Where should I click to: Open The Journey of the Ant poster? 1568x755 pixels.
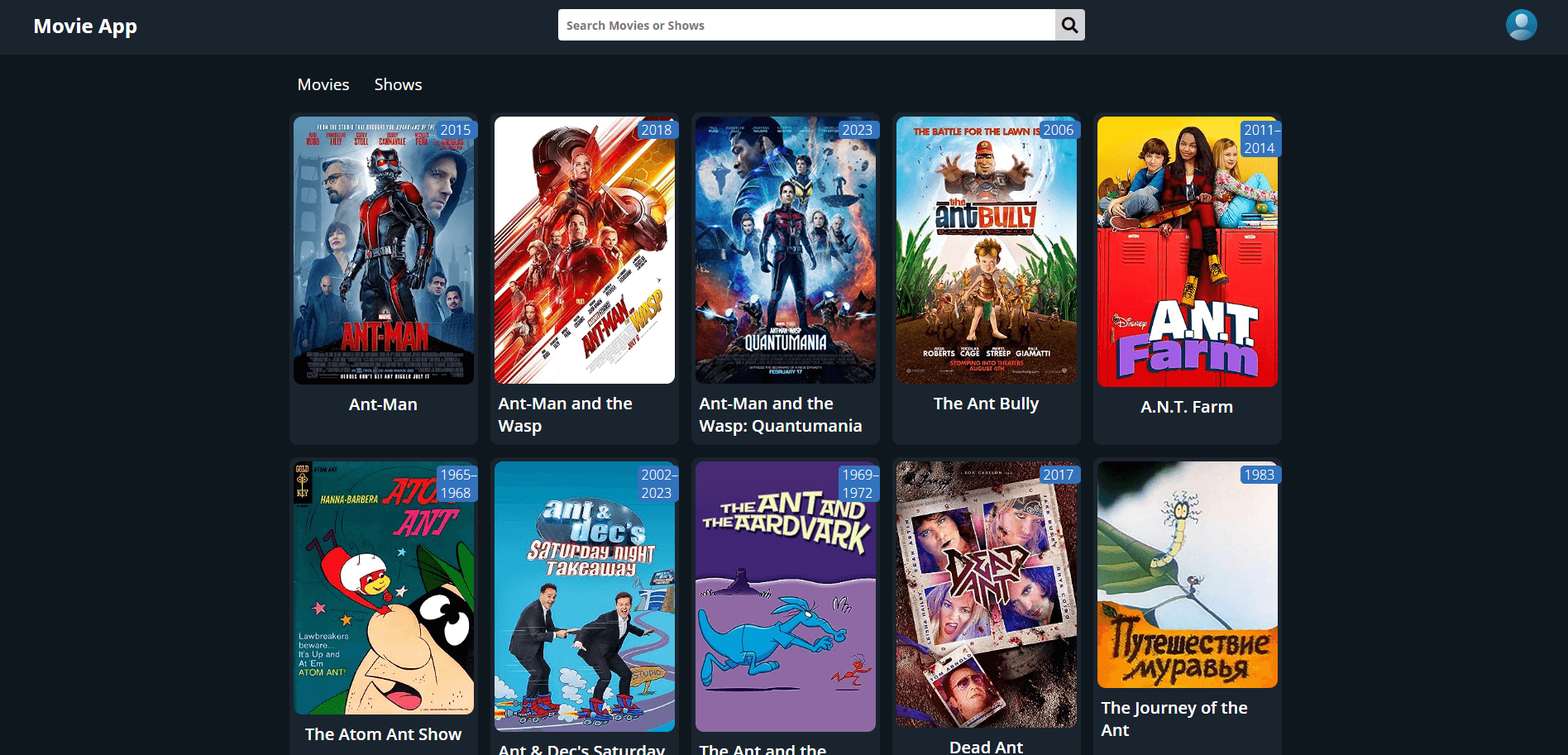pos(1188,575)
